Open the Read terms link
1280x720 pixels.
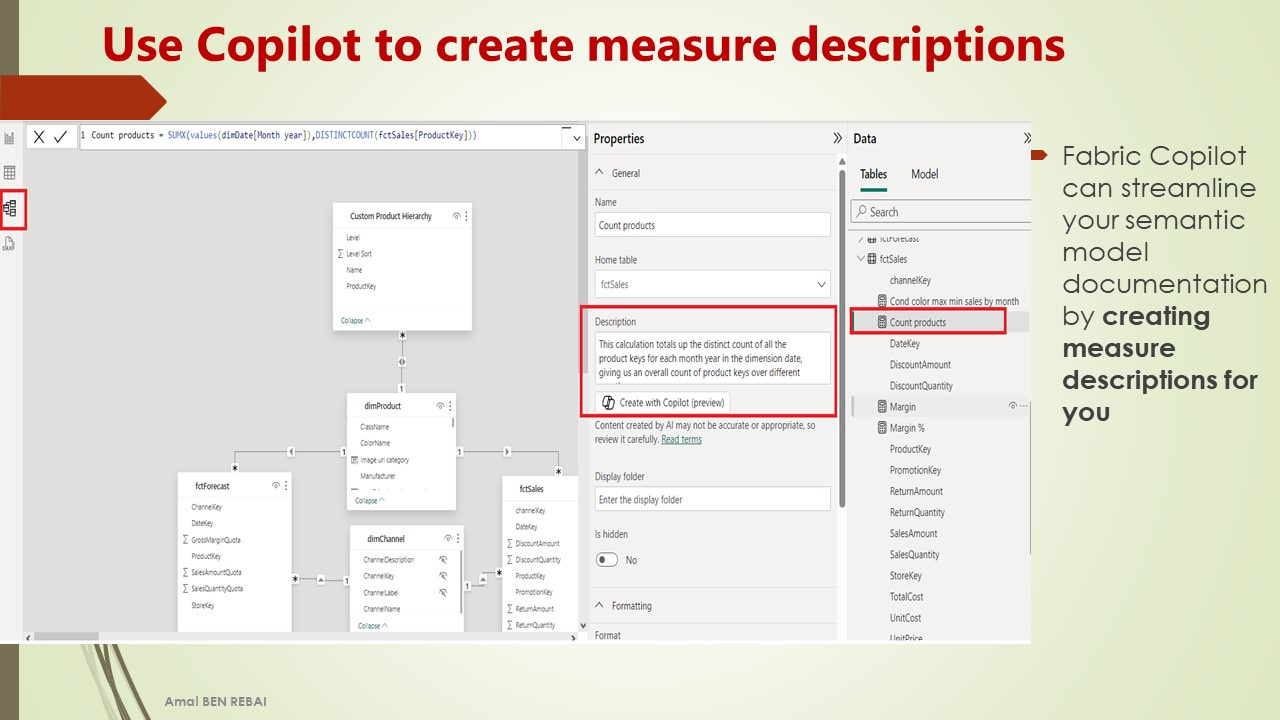click(681, 439)
